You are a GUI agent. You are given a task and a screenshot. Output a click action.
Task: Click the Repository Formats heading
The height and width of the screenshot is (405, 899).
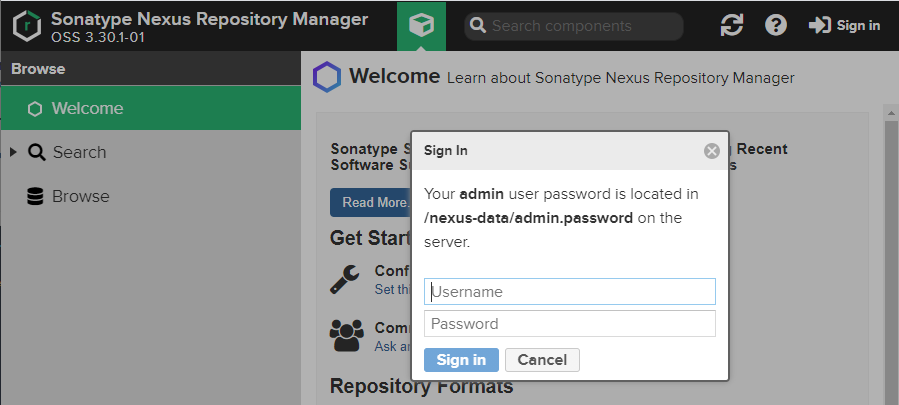(x=421, y=386)
